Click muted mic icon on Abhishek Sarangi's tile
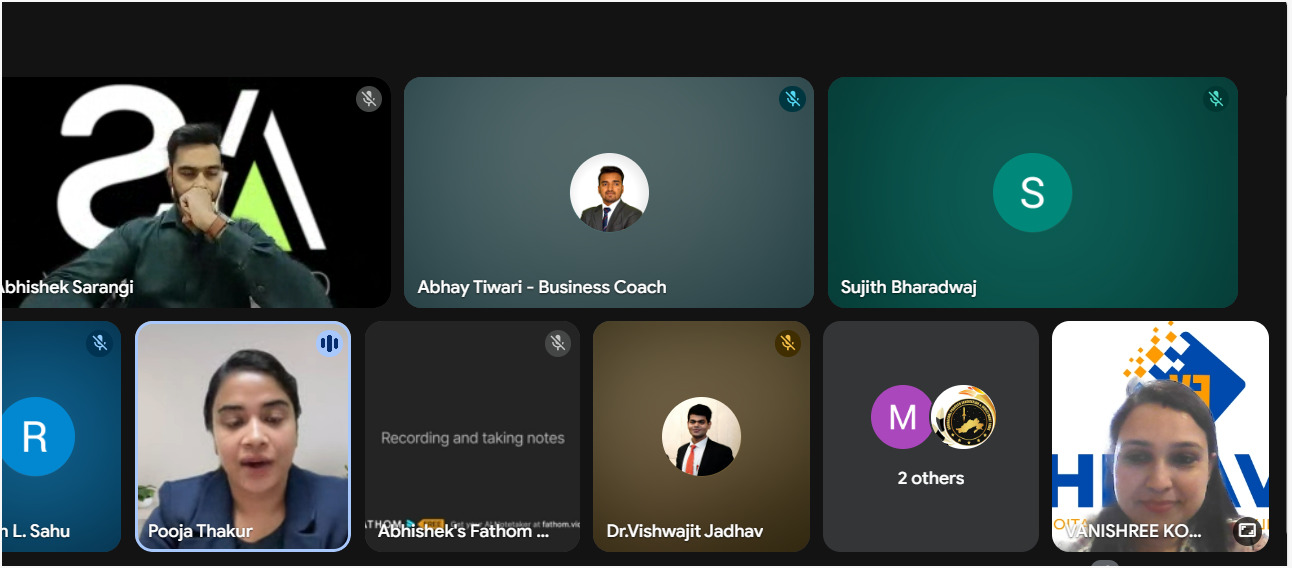This screenshot has height=568, width=1292. click(369, 99)
